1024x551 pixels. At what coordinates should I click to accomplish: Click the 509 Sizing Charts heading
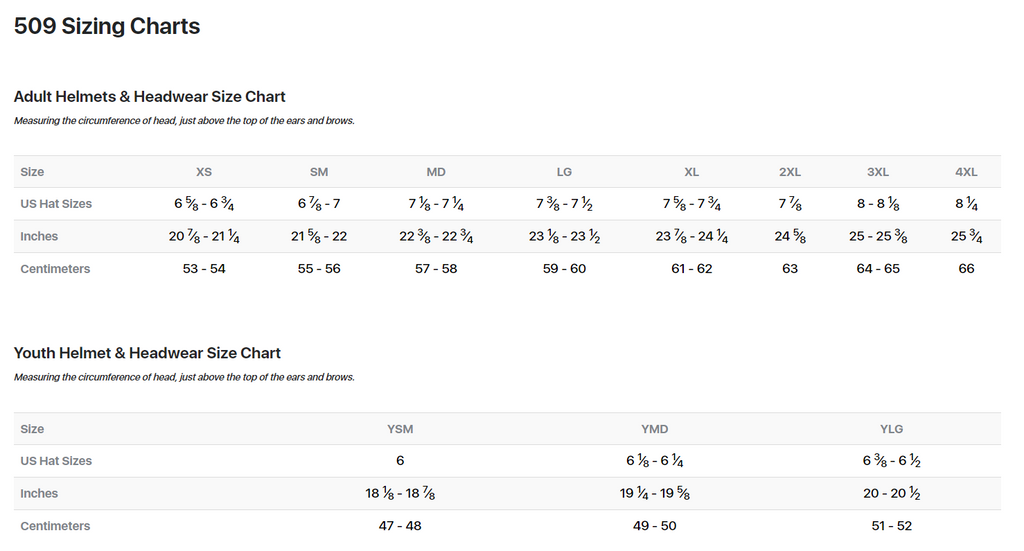click(107, 27)
